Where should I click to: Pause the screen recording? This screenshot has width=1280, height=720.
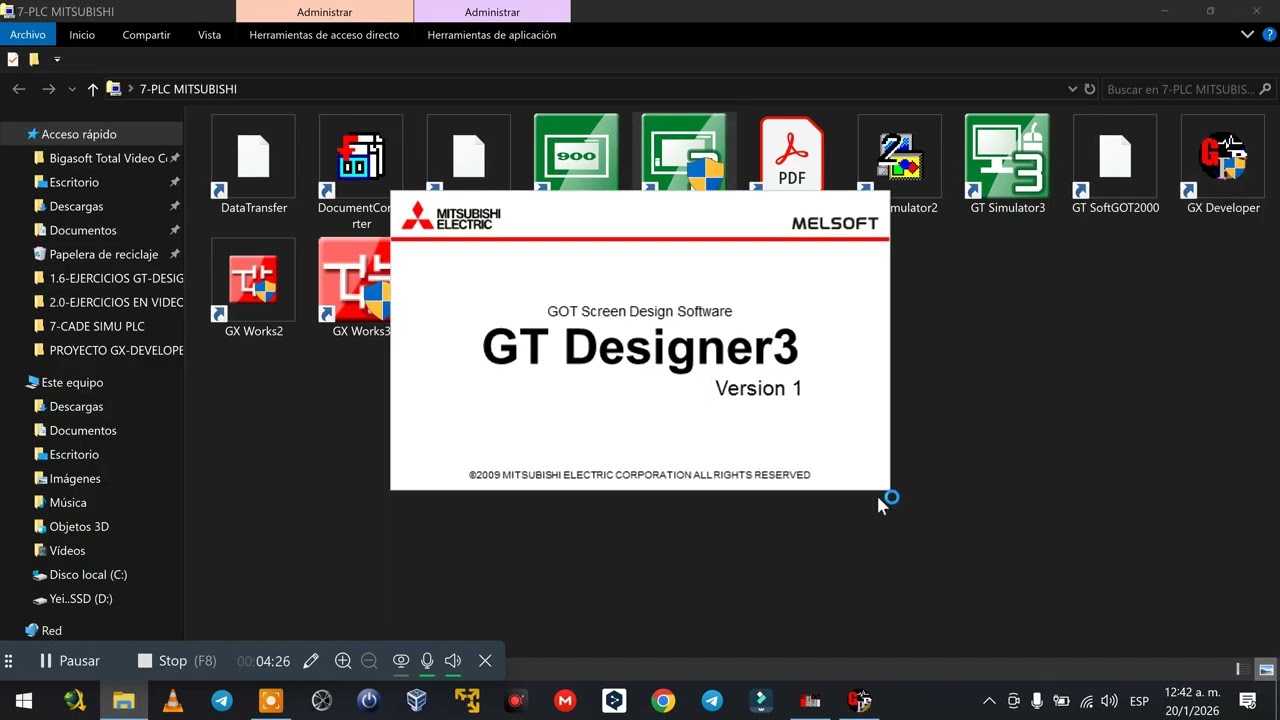click(x=69, y=661)
